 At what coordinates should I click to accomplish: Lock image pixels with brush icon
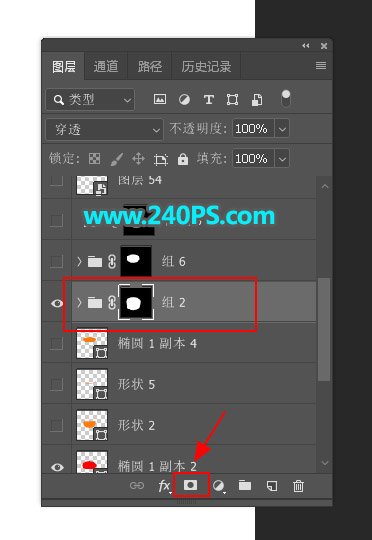click(116, 159)
